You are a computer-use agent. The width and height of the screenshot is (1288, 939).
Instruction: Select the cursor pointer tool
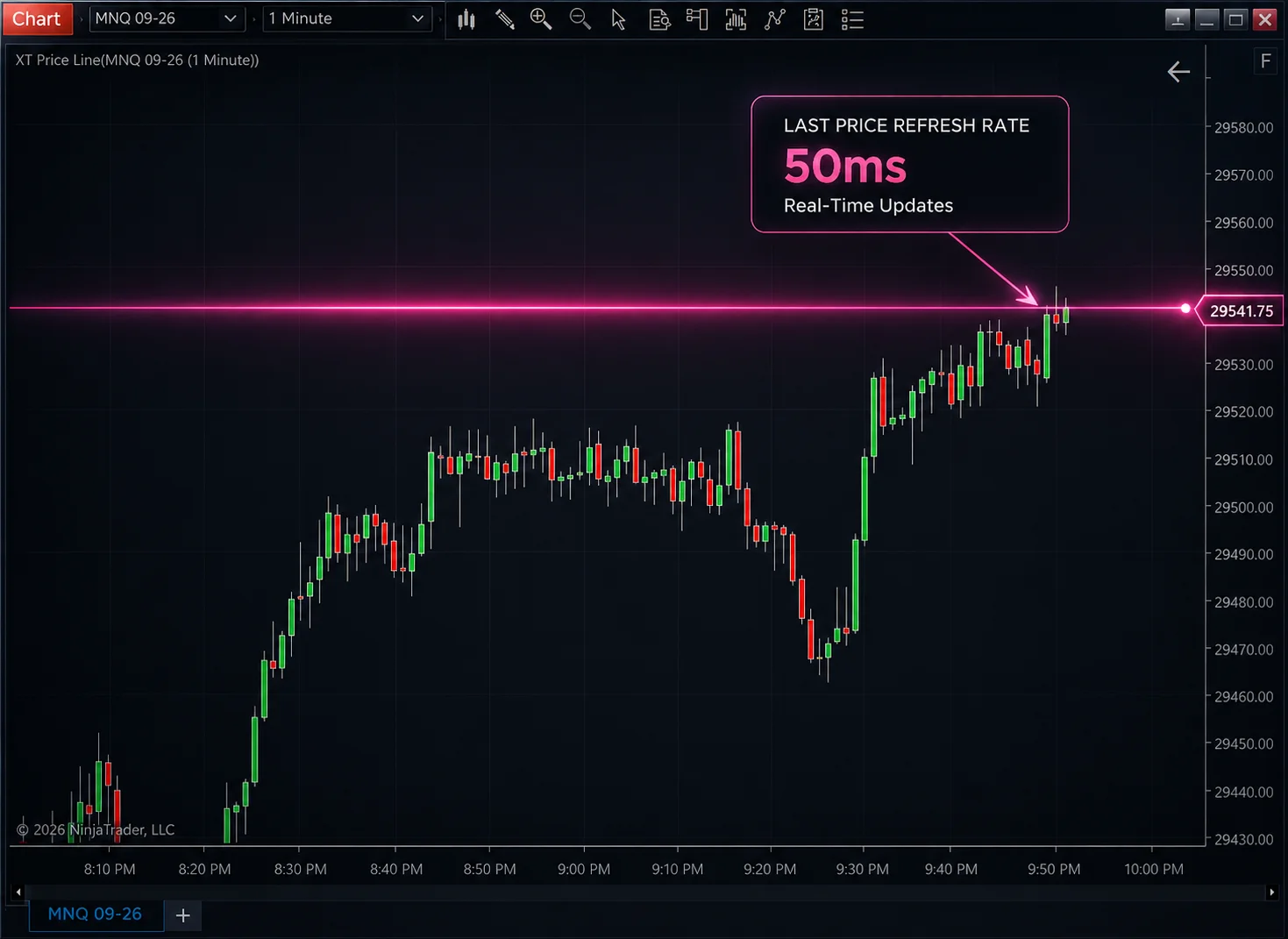click(x=618, y=19)
